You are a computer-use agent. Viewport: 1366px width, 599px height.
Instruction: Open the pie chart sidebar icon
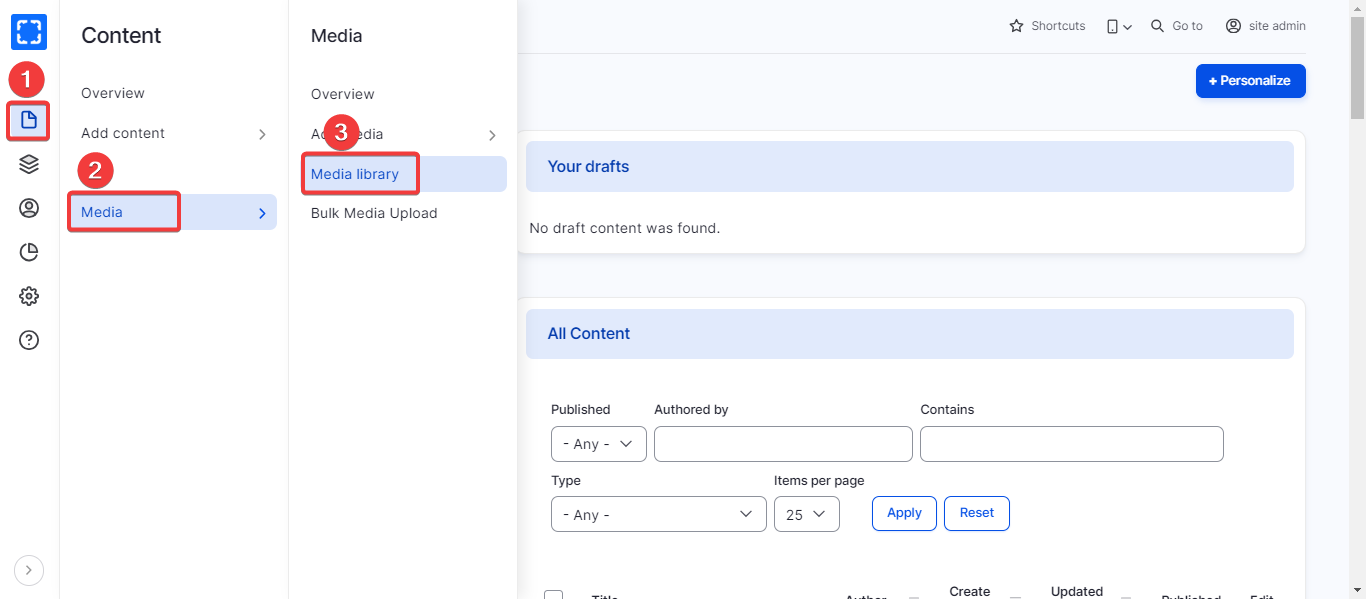tap(29, 252)
